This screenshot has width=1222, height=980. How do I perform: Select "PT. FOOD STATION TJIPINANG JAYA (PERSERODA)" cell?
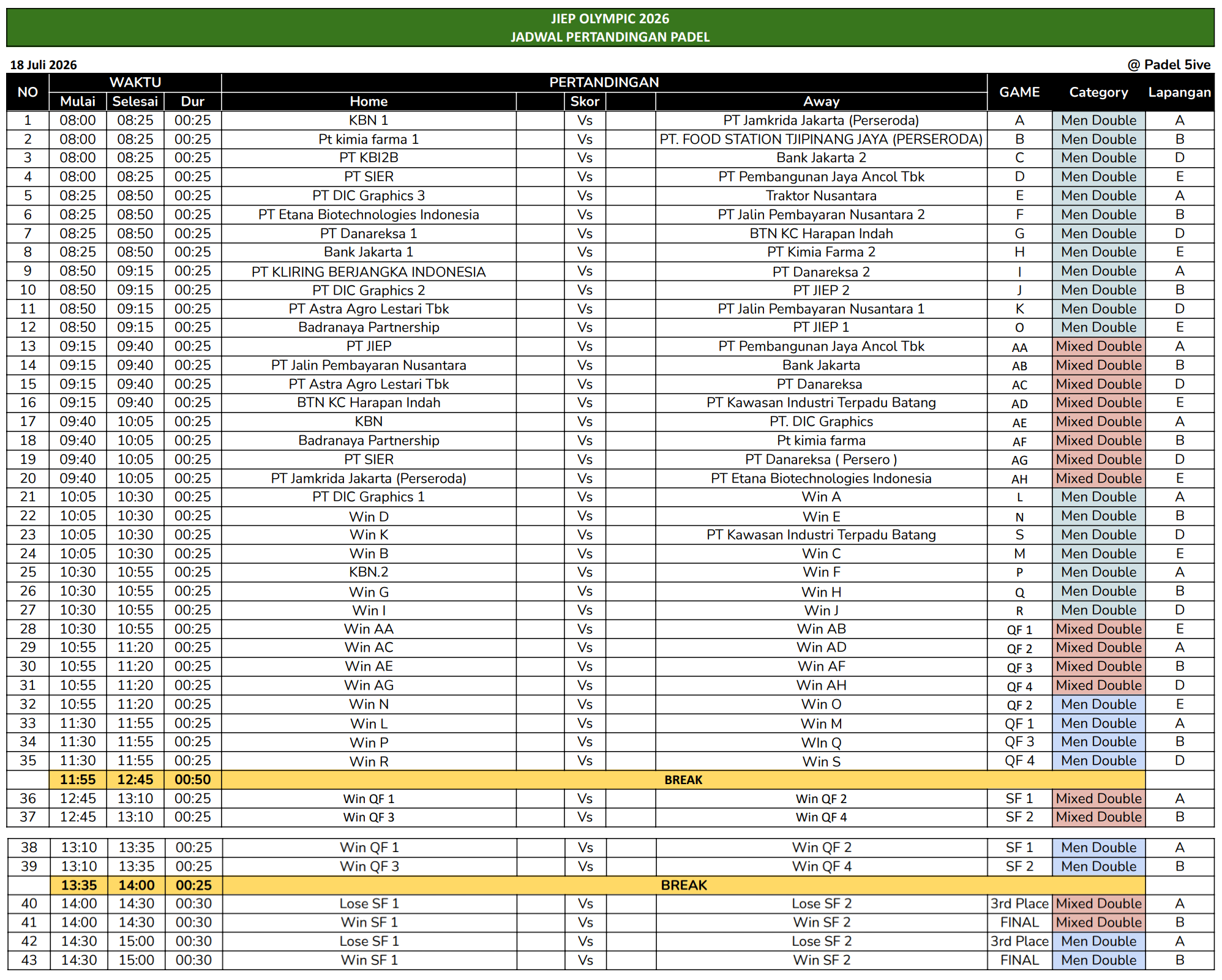(x=821, y=140)
